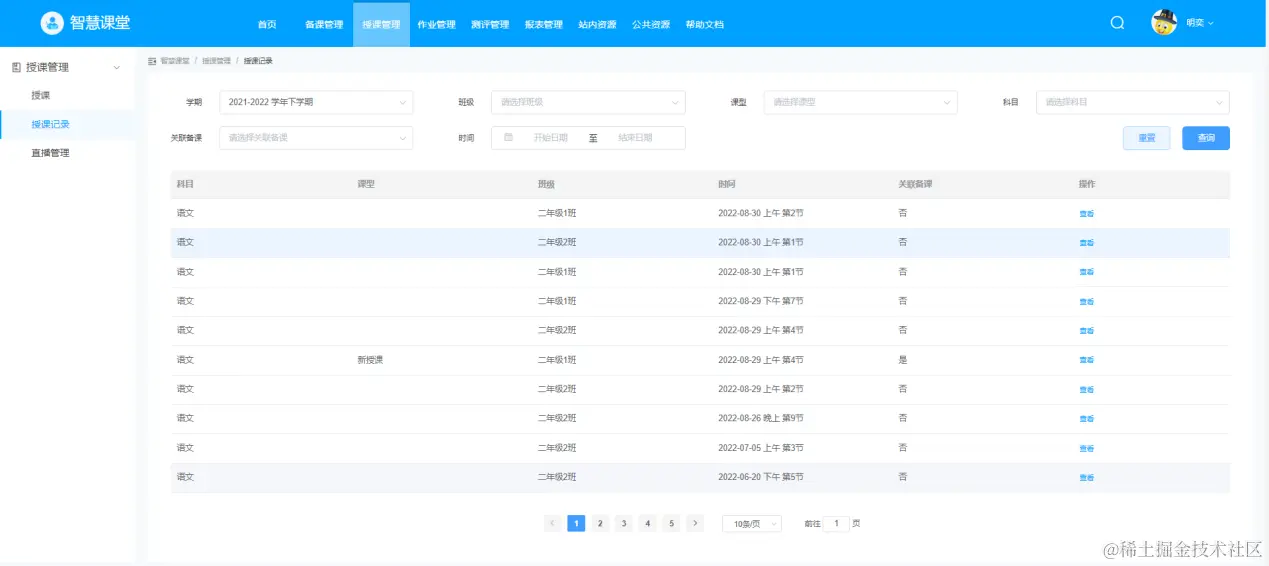Go to page 5
Viewport: 1269px width, 566px height.
(671, 523)
